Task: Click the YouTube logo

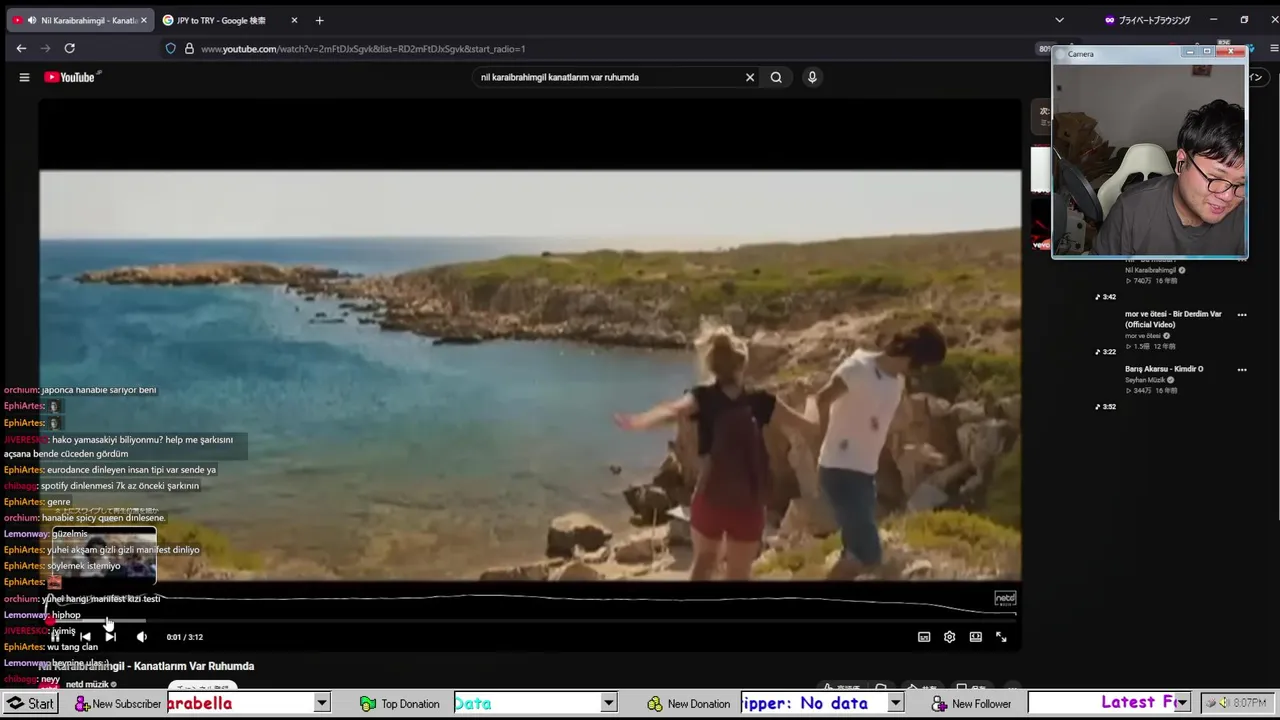Action: (x=70, y=77)
